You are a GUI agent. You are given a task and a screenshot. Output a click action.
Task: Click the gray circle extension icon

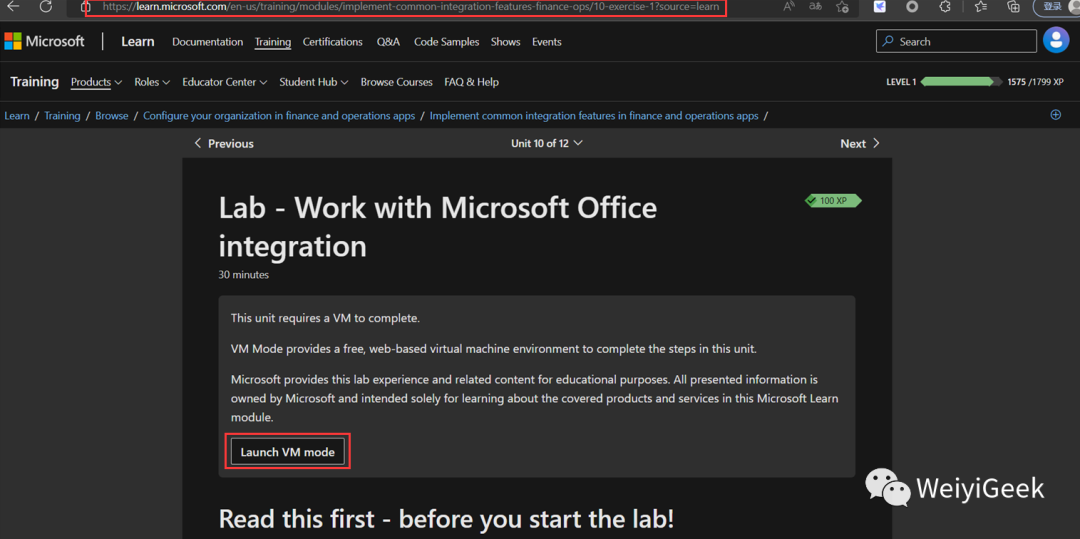click(x=912, y=7)
